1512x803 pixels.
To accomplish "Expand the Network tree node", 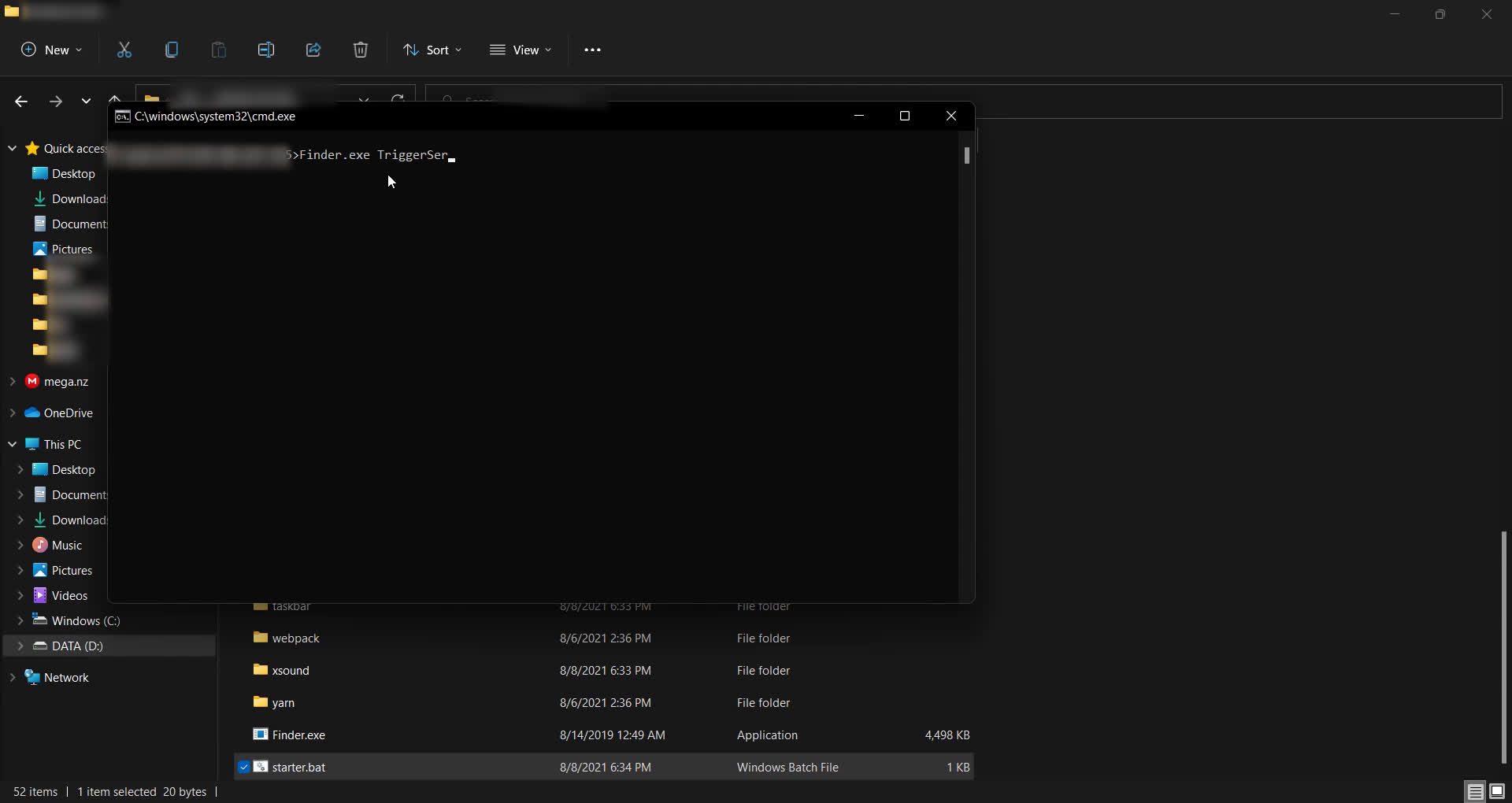I will tap(13, 677).
